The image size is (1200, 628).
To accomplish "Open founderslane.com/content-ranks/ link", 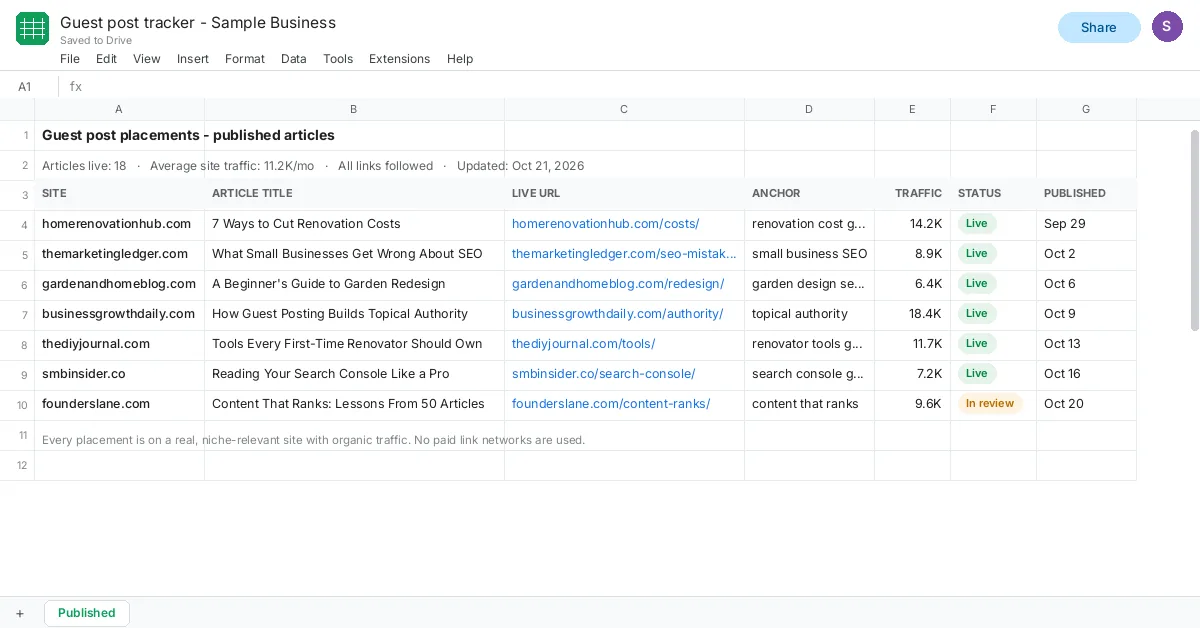I will [x=611, y=404].
